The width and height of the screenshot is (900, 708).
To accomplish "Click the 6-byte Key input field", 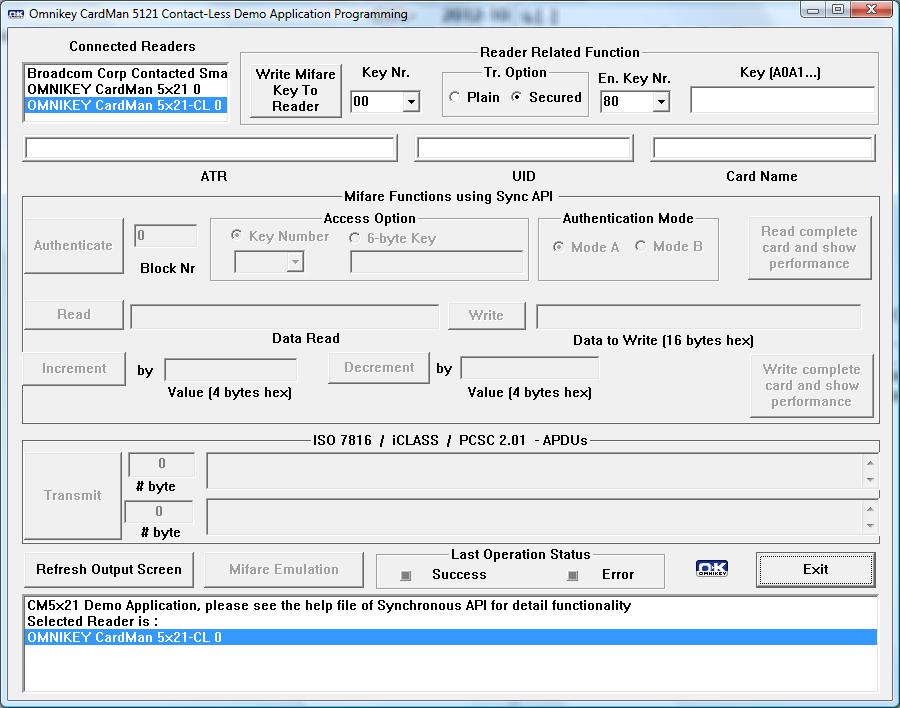I will click(436, 262).
